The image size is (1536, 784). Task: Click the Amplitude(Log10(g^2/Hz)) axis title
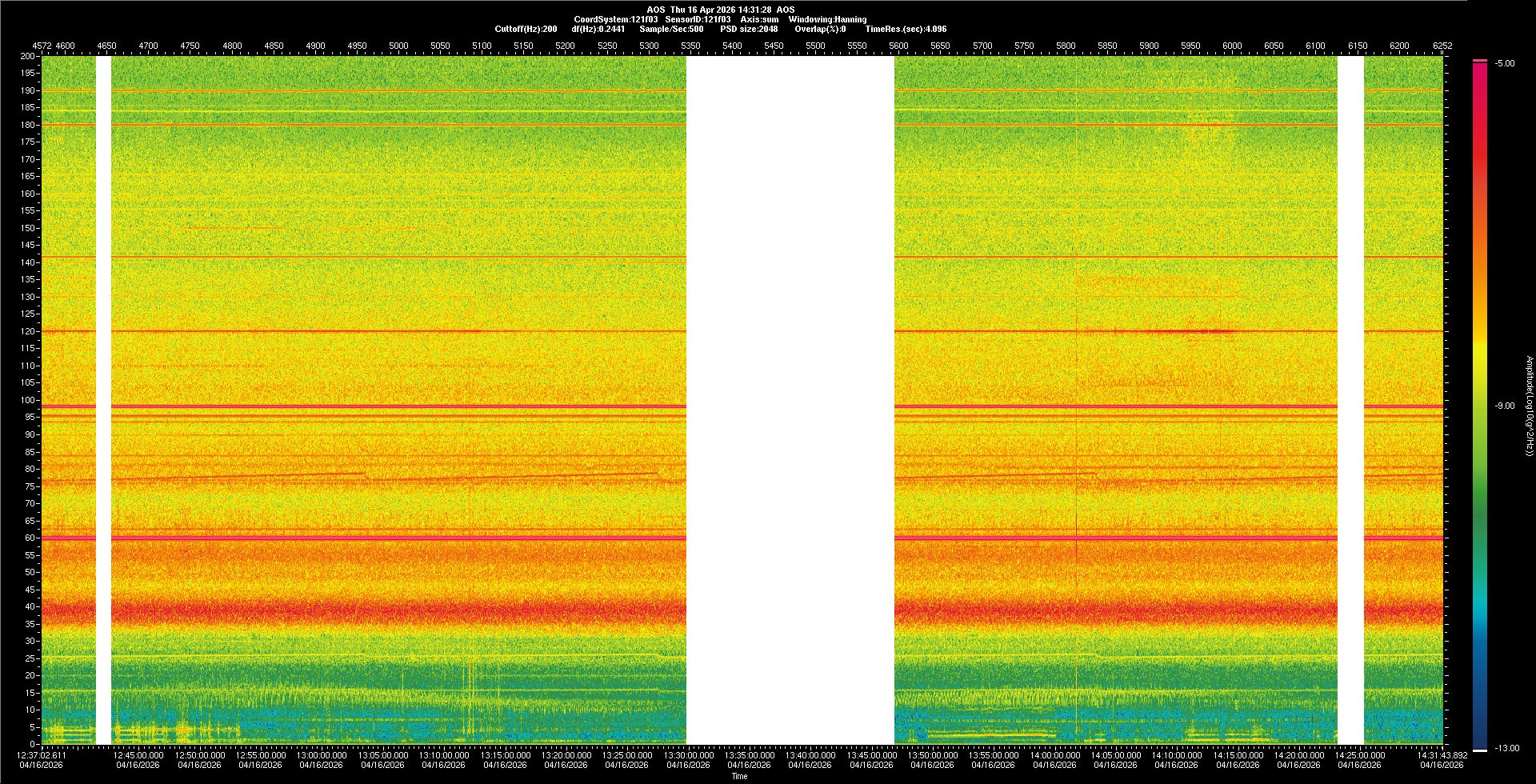pyautogui.click(x=1529, y=406)
